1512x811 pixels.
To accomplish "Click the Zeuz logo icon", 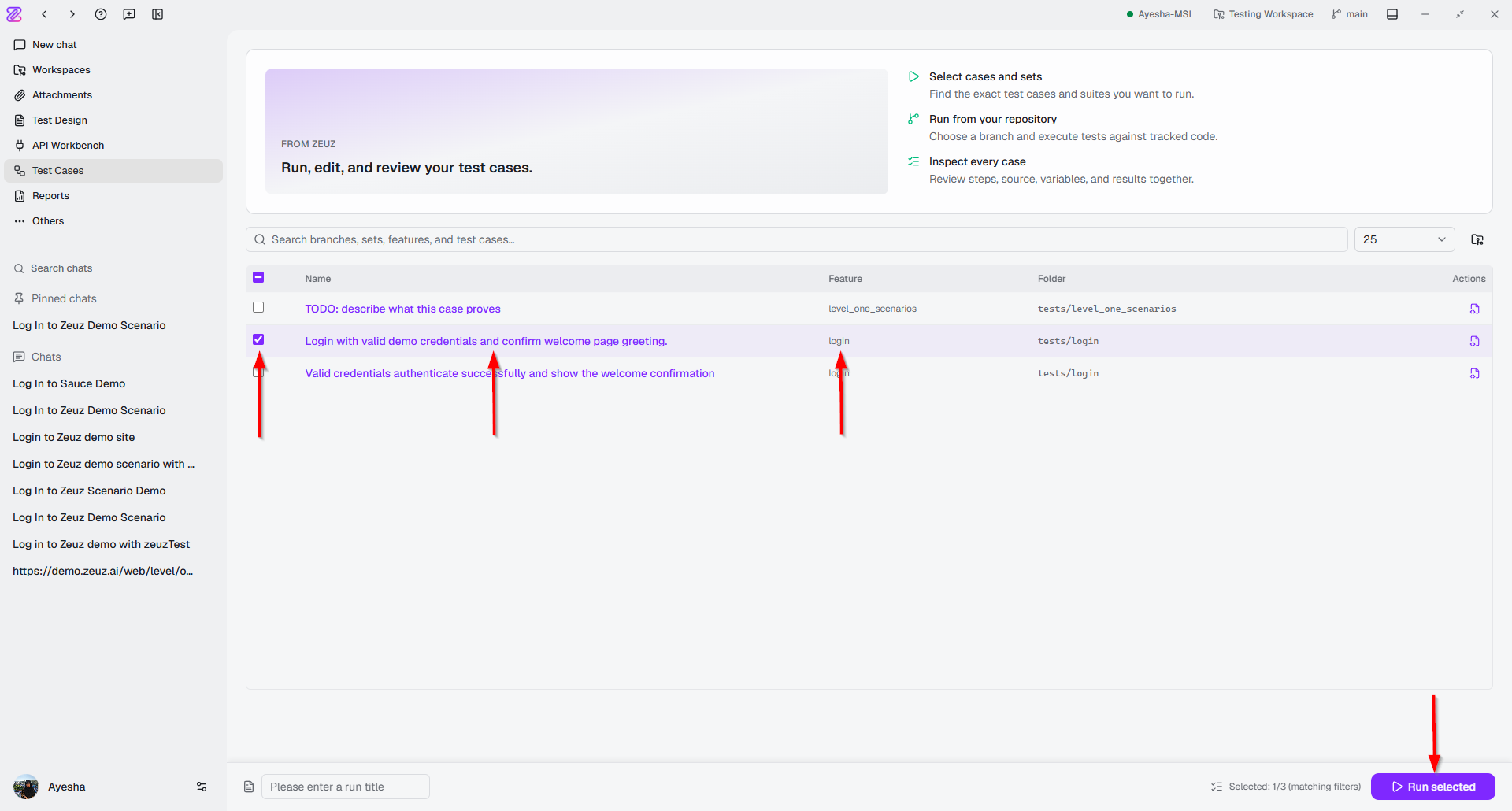I will point(14,14).
